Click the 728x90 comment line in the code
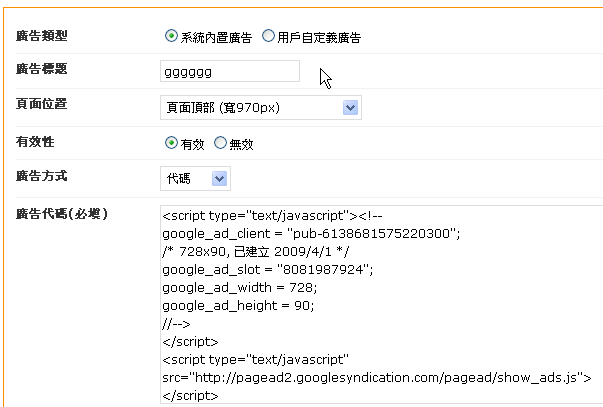The height and width of the screenshot is (407, 603). [256, 252]
